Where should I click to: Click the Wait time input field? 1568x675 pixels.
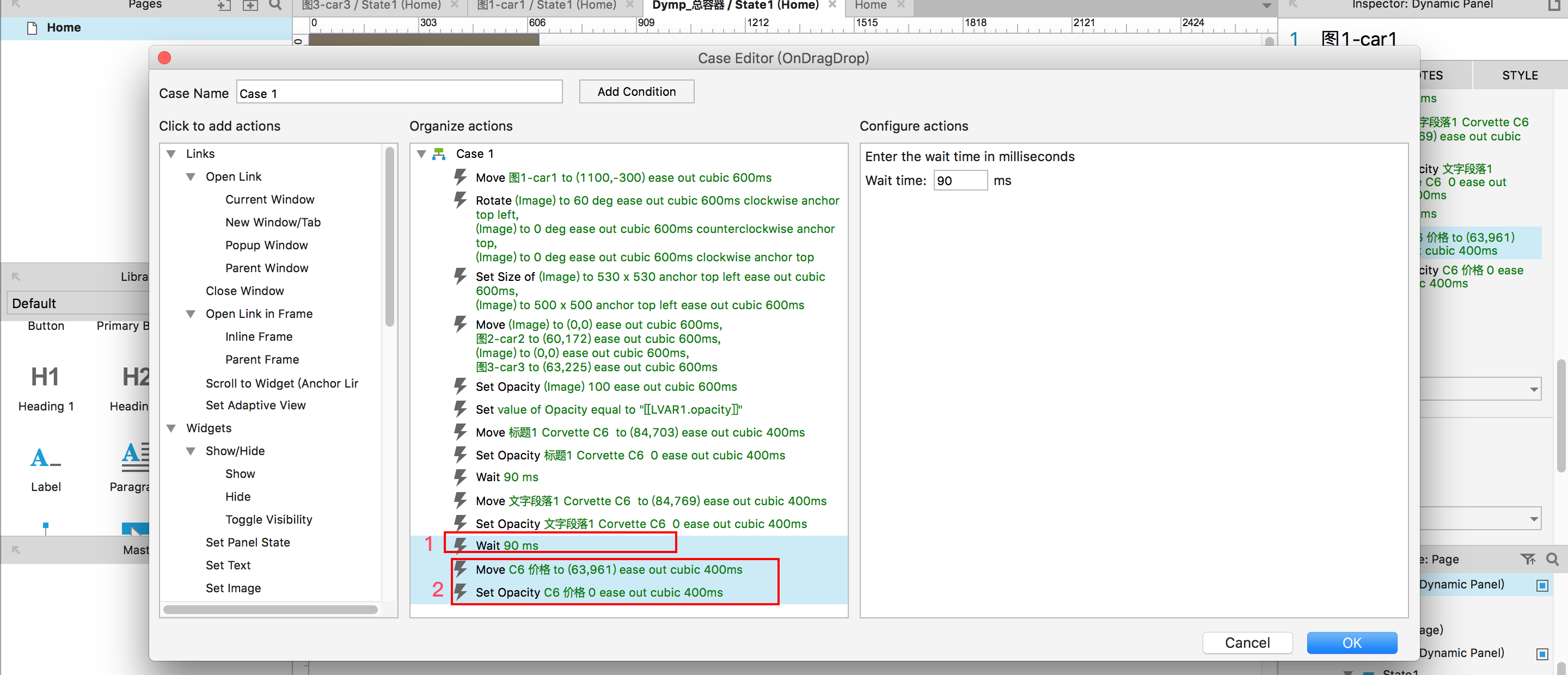[960, 181]
